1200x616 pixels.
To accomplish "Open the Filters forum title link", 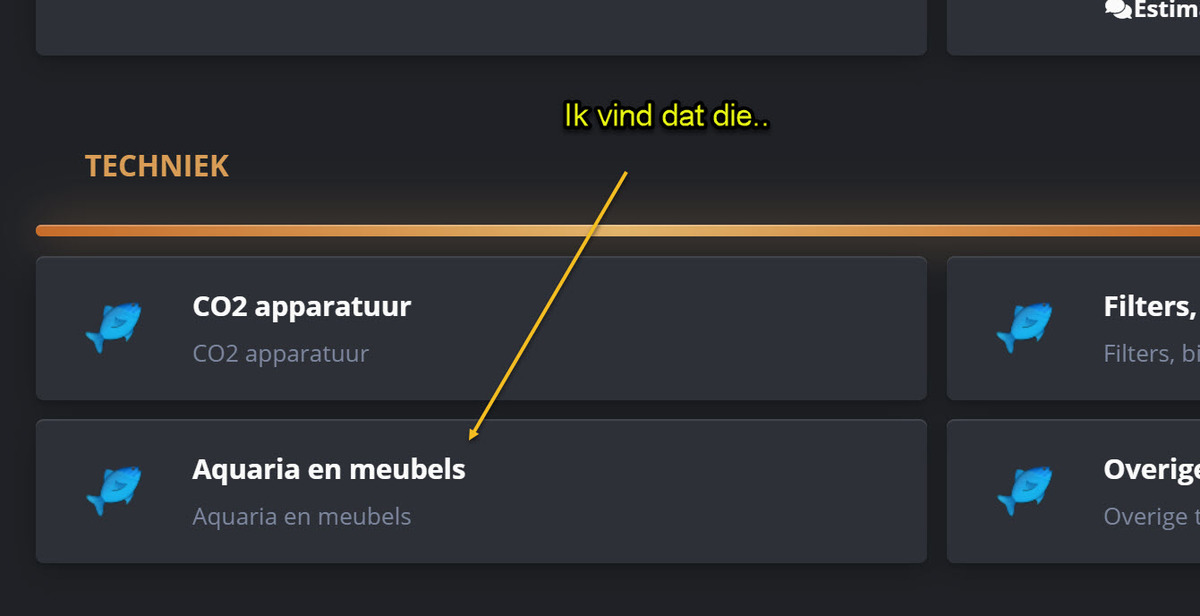I will [1150, 306].
